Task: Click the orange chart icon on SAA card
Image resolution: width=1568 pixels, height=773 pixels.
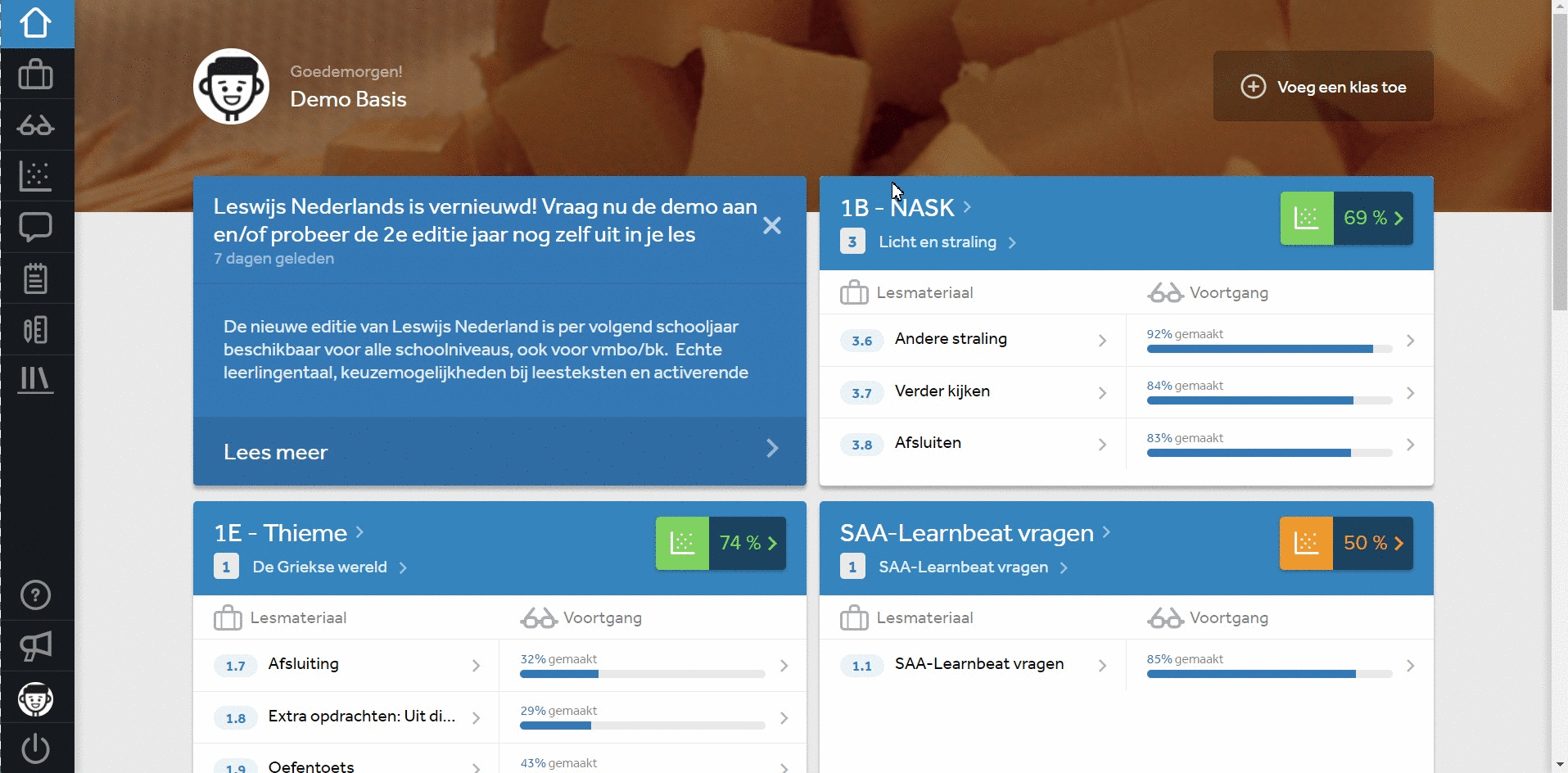Action: point(1307,543)
